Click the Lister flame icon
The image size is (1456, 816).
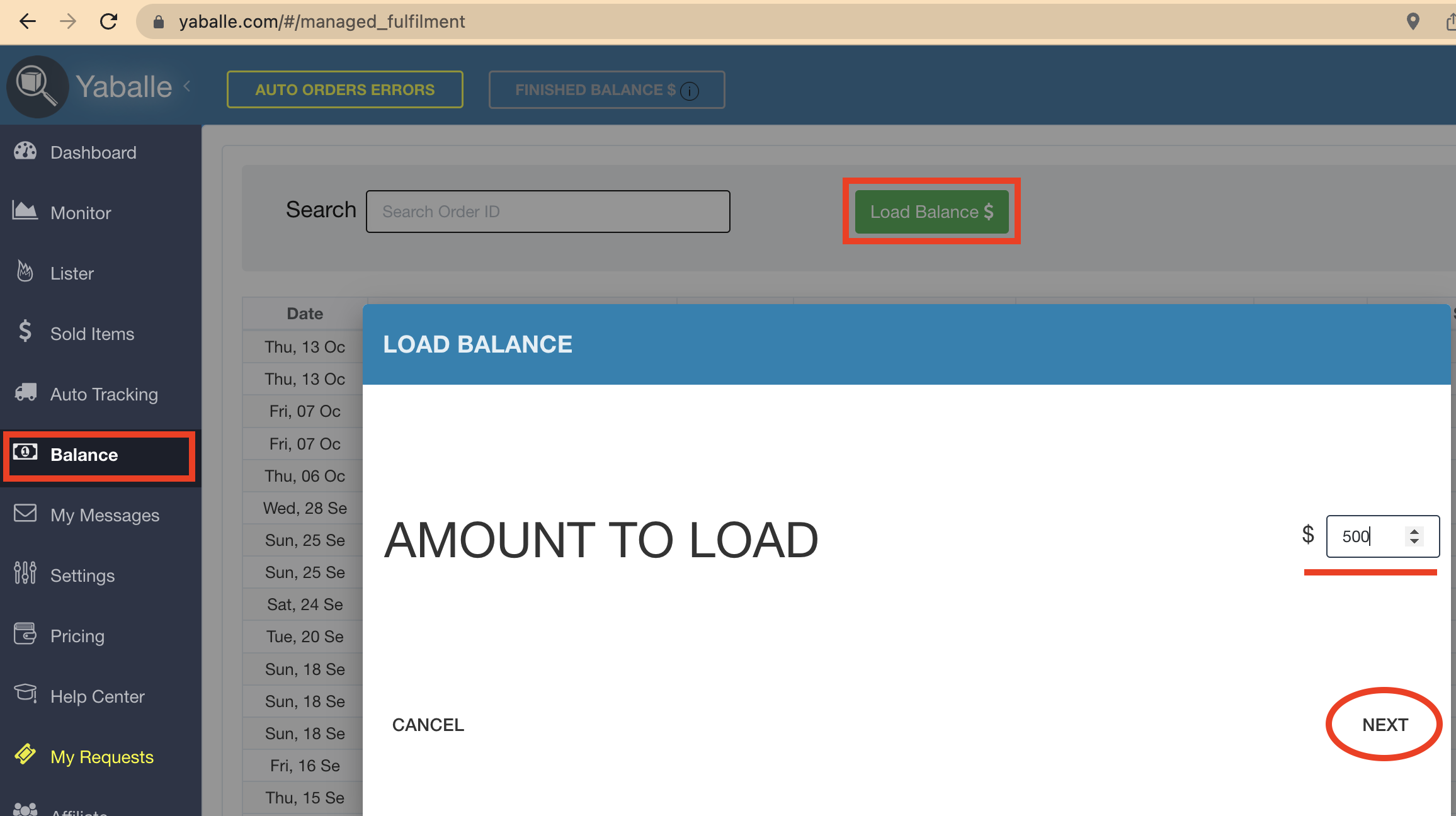25,271
